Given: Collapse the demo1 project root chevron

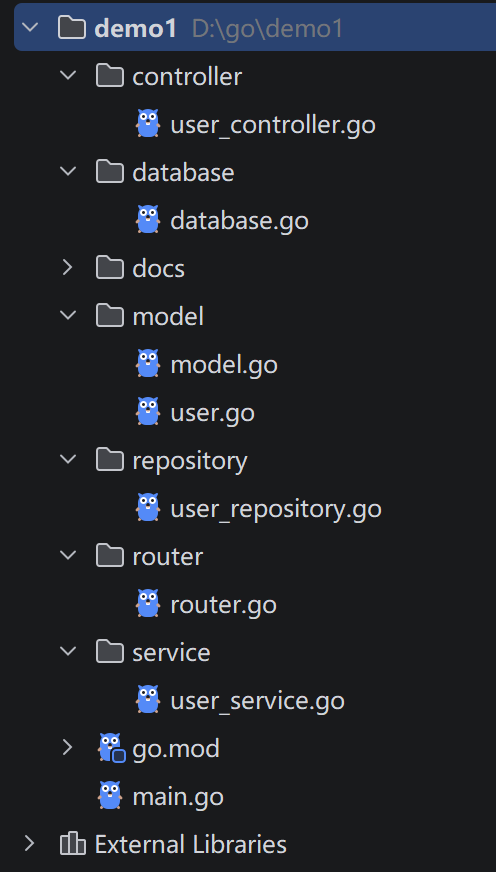Looking at the screenshot, I should click(30, 27).
